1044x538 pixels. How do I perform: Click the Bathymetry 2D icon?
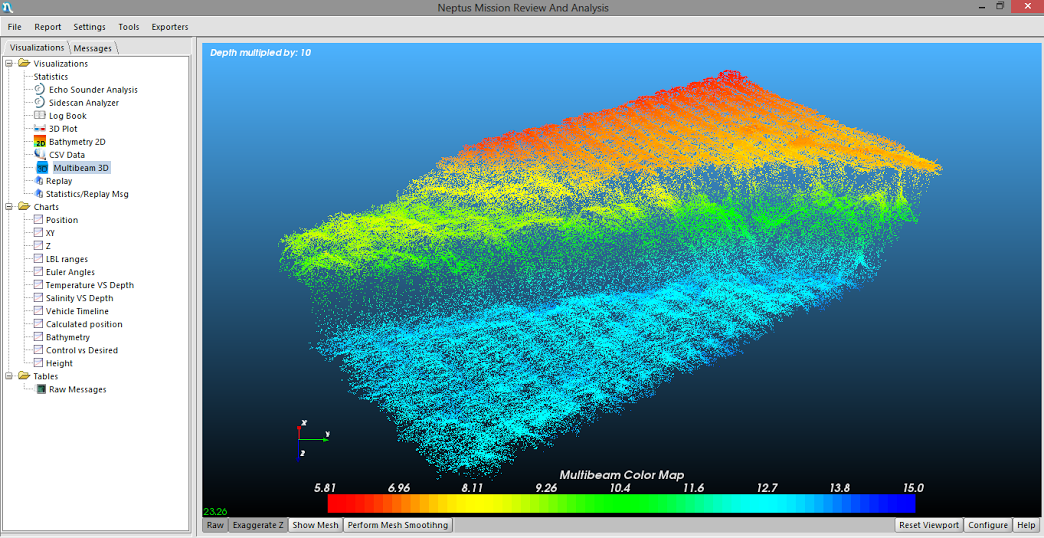point(39,142)
